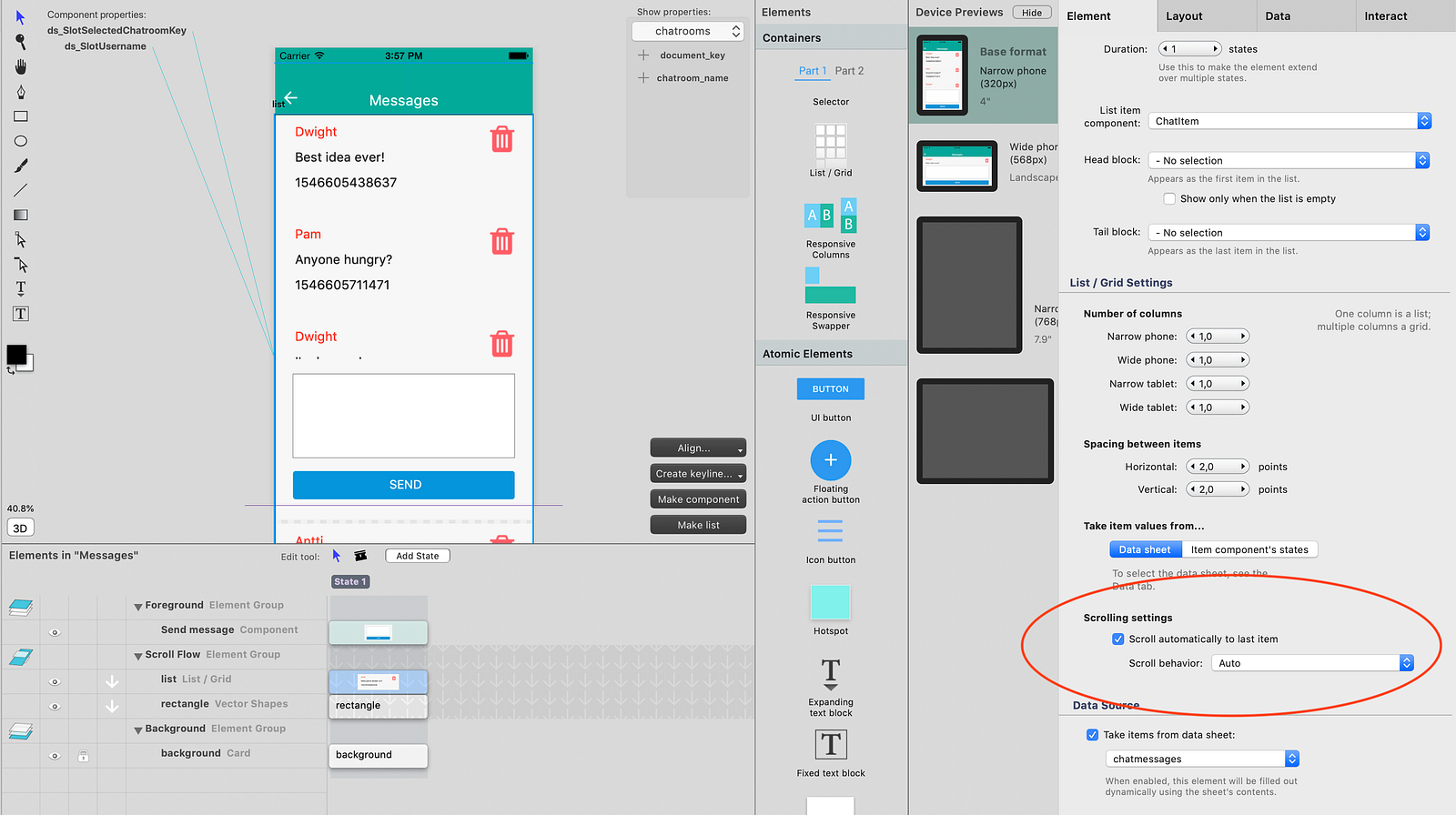Select the ellipse shape tool
The image size is (1456, 815).
point(20,141)
